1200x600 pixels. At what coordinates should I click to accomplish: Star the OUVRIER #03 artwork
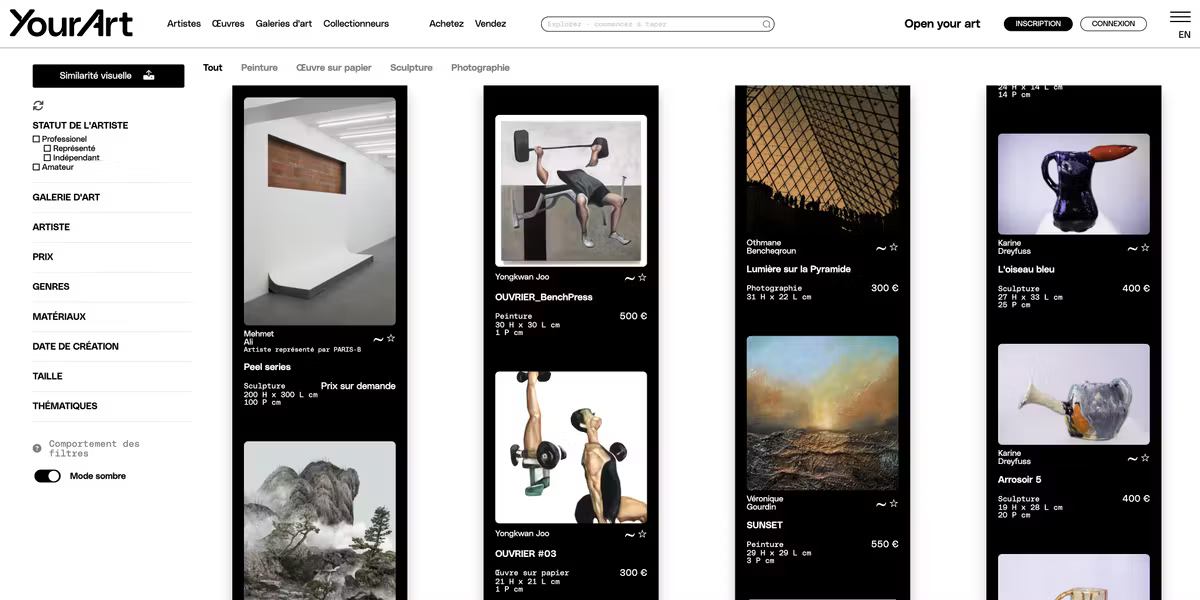click(642, 534)
